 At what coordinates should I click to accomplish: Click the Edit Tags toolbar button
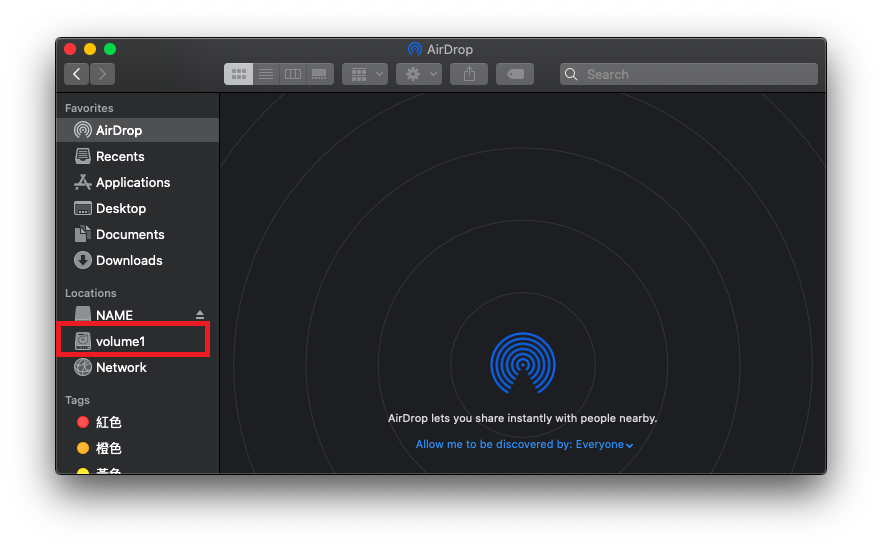[515, 74]
